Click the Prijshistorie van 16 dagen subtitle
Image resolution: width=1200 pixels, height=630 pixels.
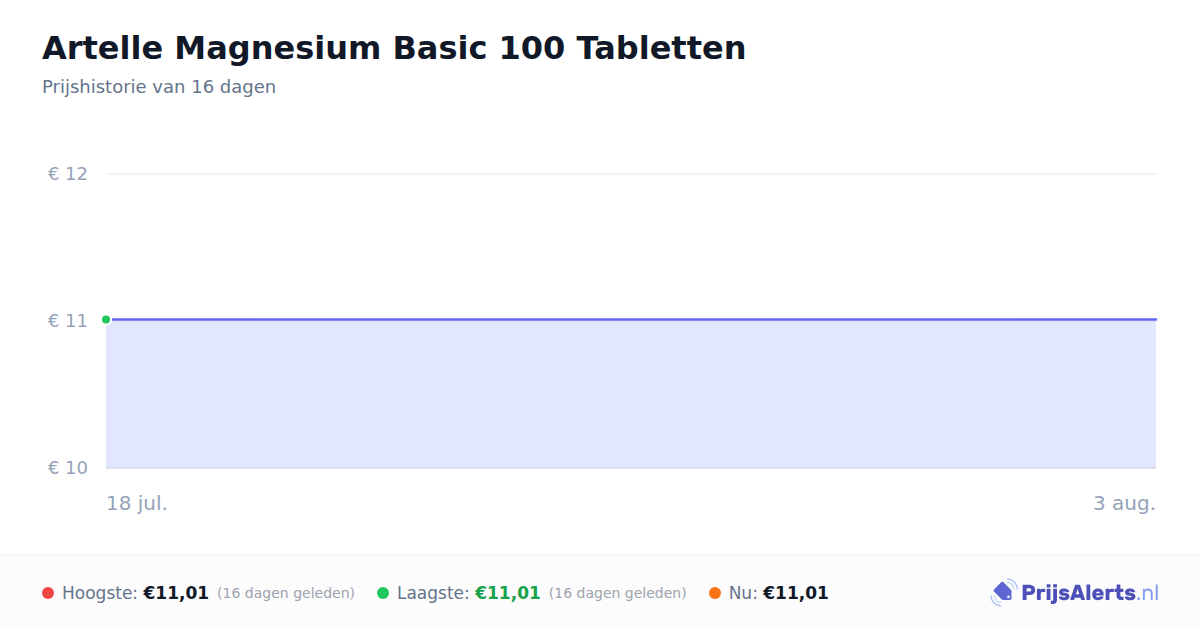pyautogui.click(x=159, y=87)
